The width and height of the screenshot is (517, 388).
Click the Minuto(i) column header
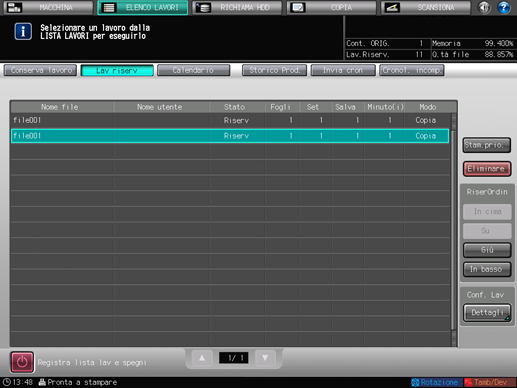[x=385, y=107]
